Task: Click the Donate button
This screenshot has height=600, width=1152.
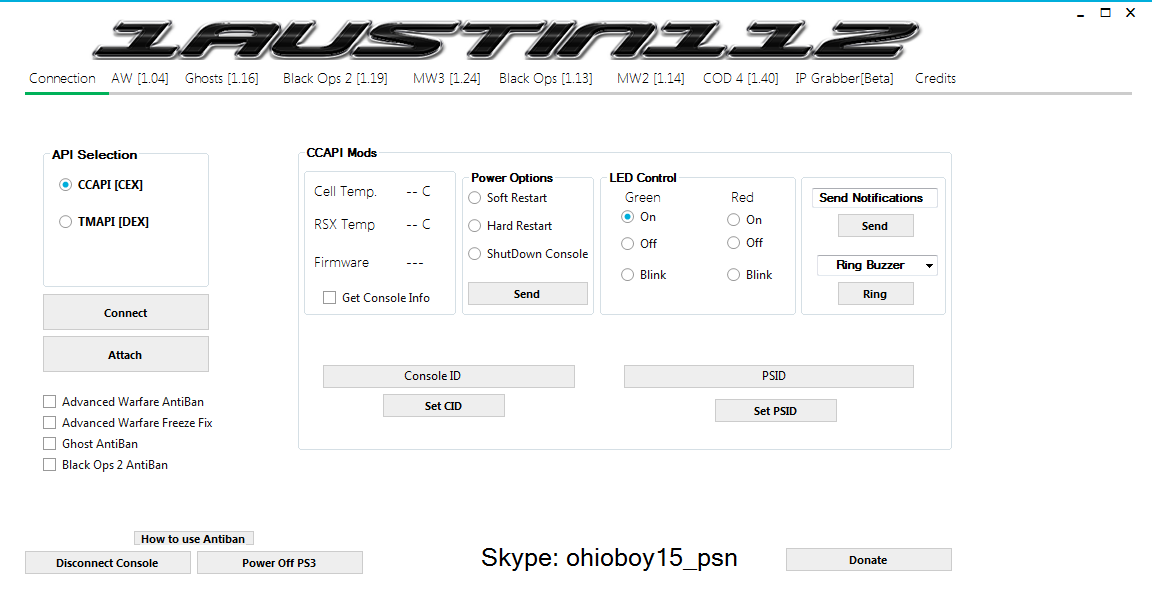Action: [x=868, y=560]
